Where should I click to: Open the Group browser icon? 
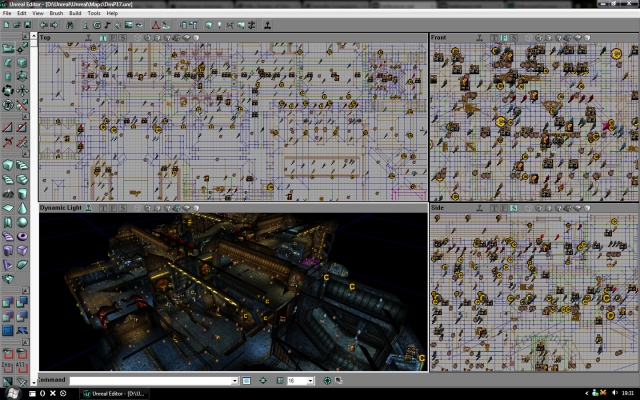[x=97, y=25]
